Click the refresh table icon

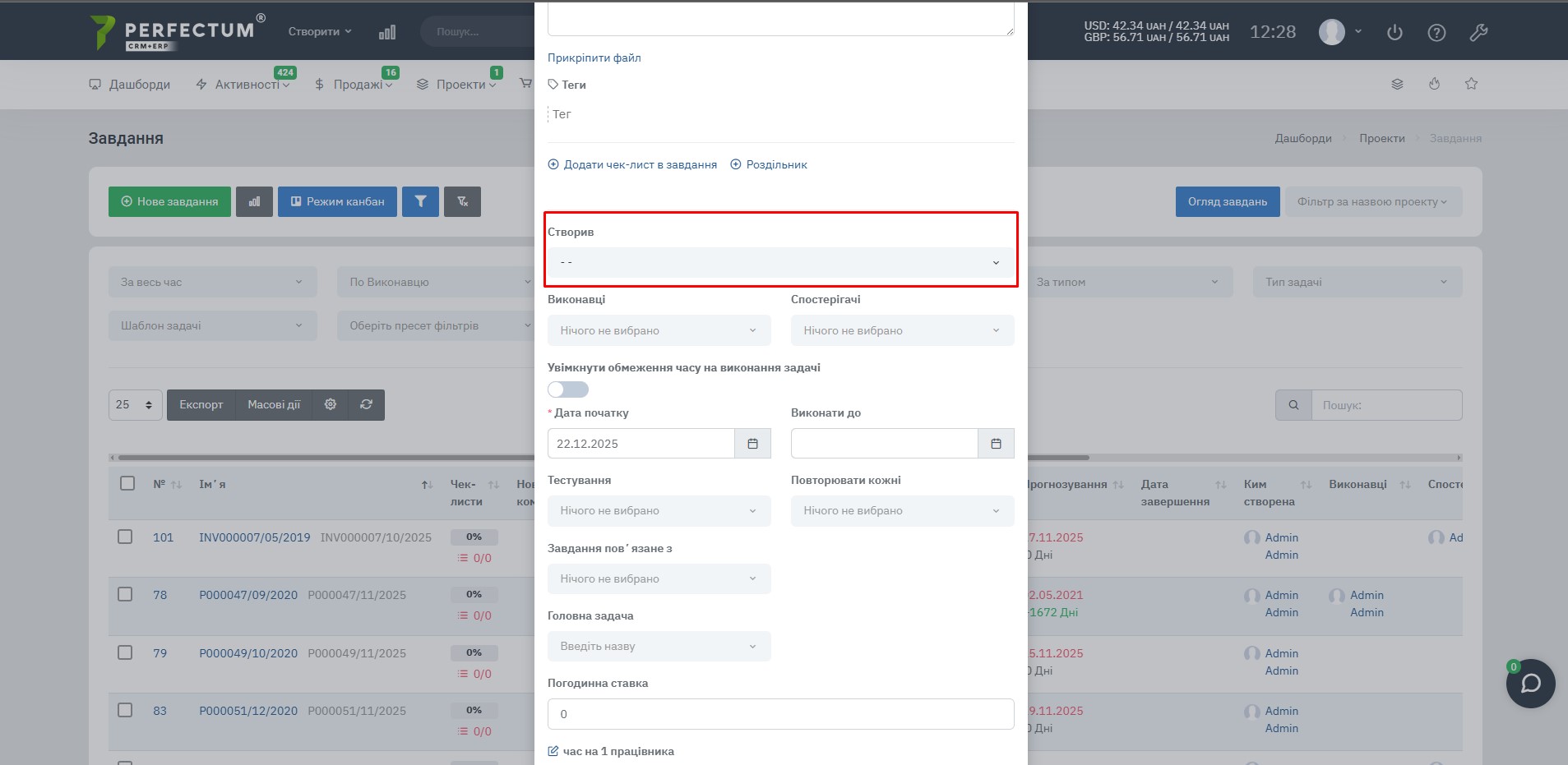(366, 404)
